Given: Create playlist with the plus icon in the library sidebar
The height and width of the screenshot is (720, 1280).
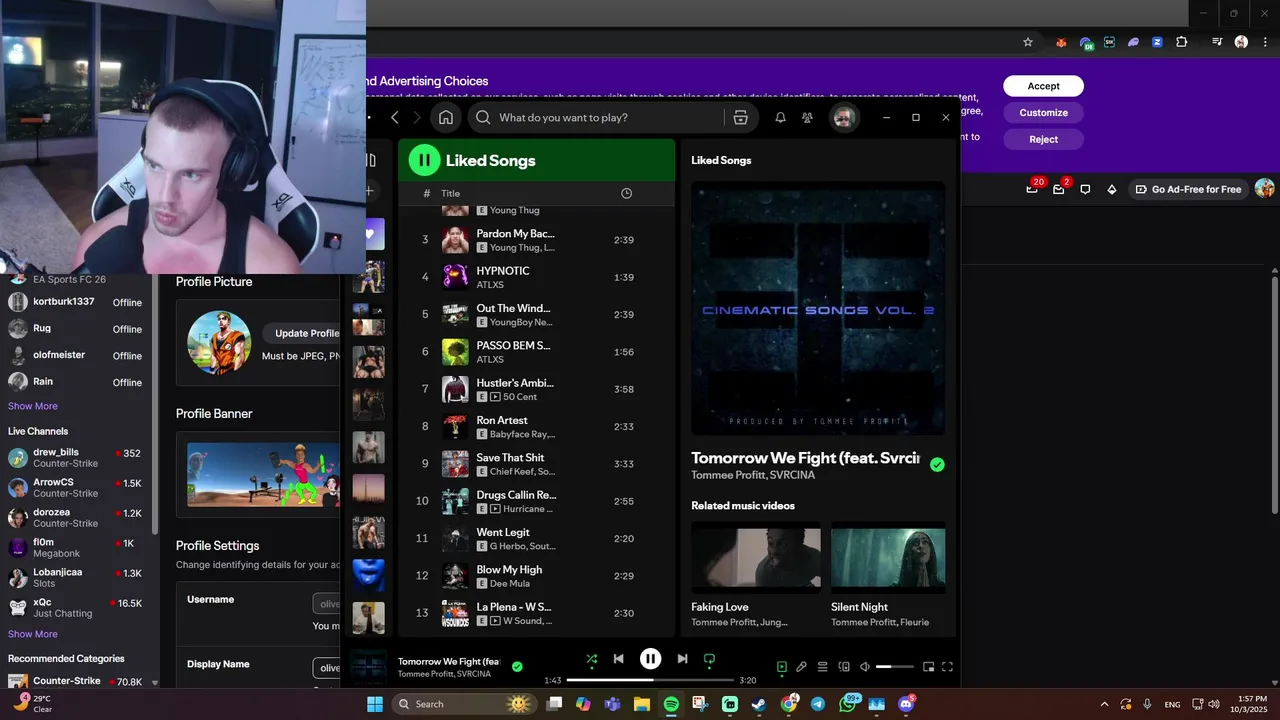Looking at the screenshot, I should click(x=369, y=191).
